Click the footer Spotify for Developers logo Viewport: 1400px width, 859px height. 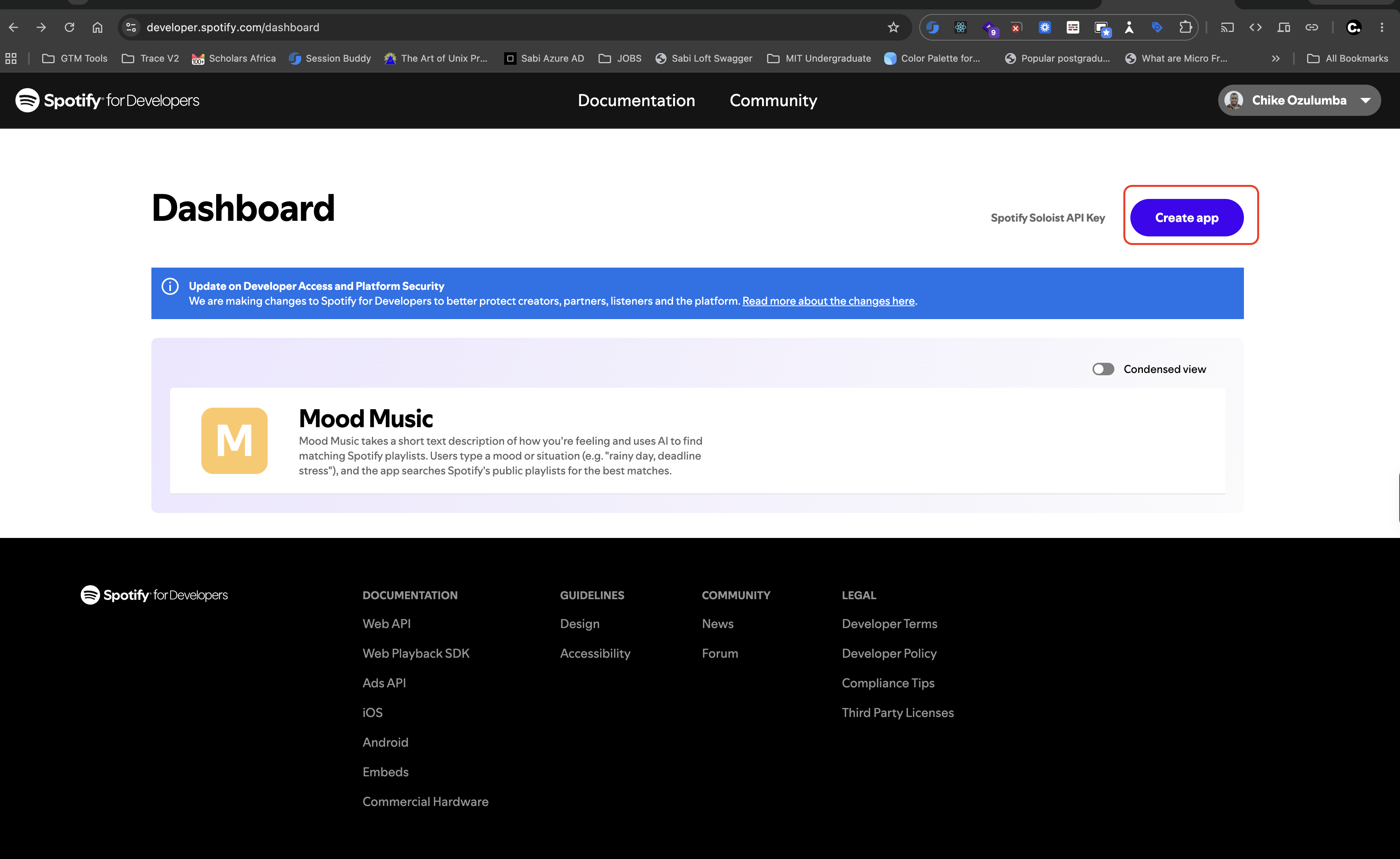(154, 595)
